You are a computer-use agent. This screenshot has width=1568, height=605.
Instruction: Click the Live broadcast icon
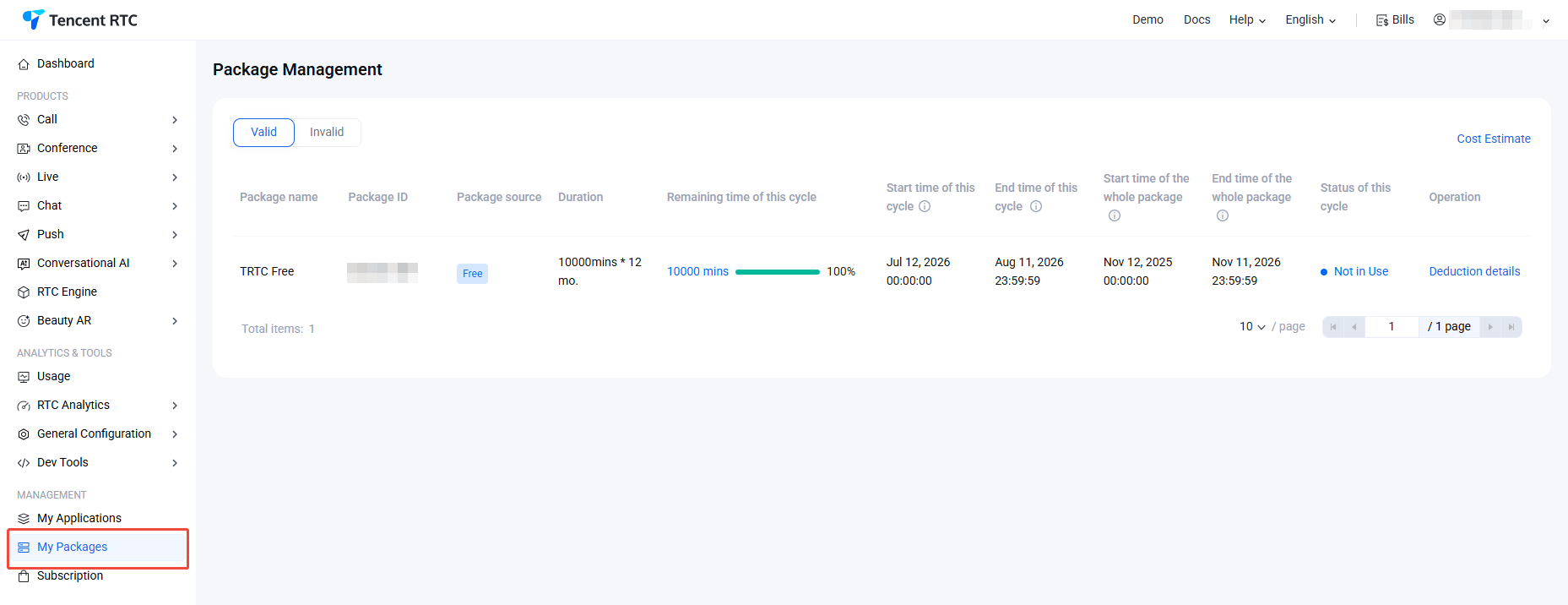(x=24, y=177)
